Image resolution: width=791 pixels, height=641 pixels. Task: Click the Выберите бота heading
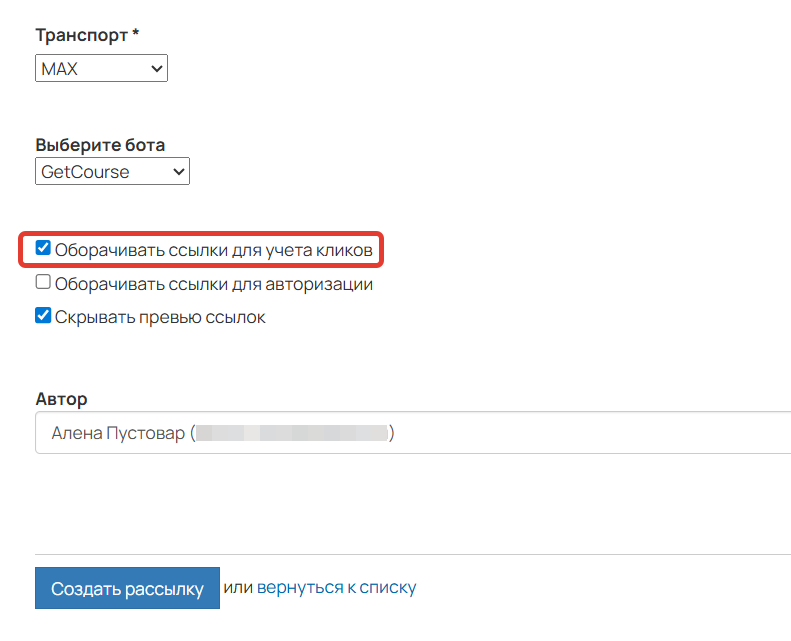pos(100,145)
